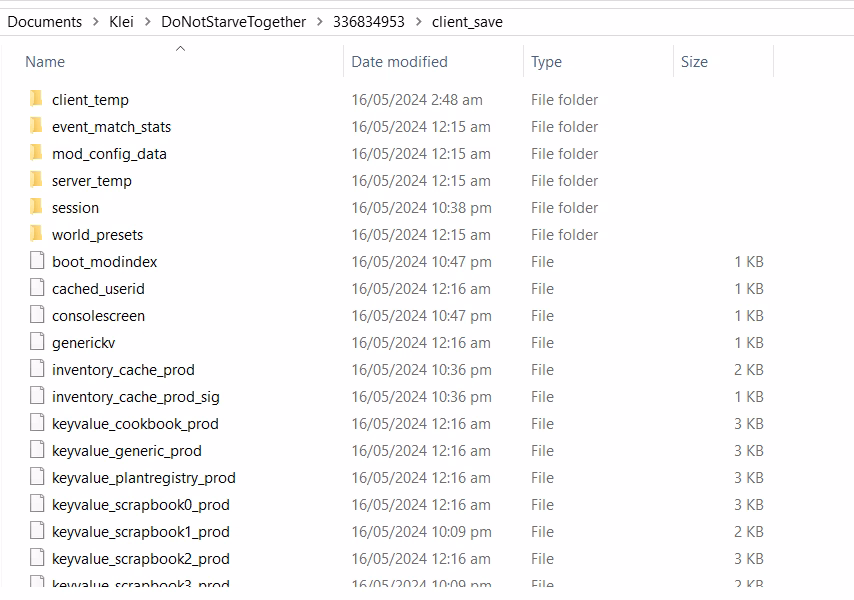
Task: Select the consolescreen file name
Action: [x=99, y=316]
